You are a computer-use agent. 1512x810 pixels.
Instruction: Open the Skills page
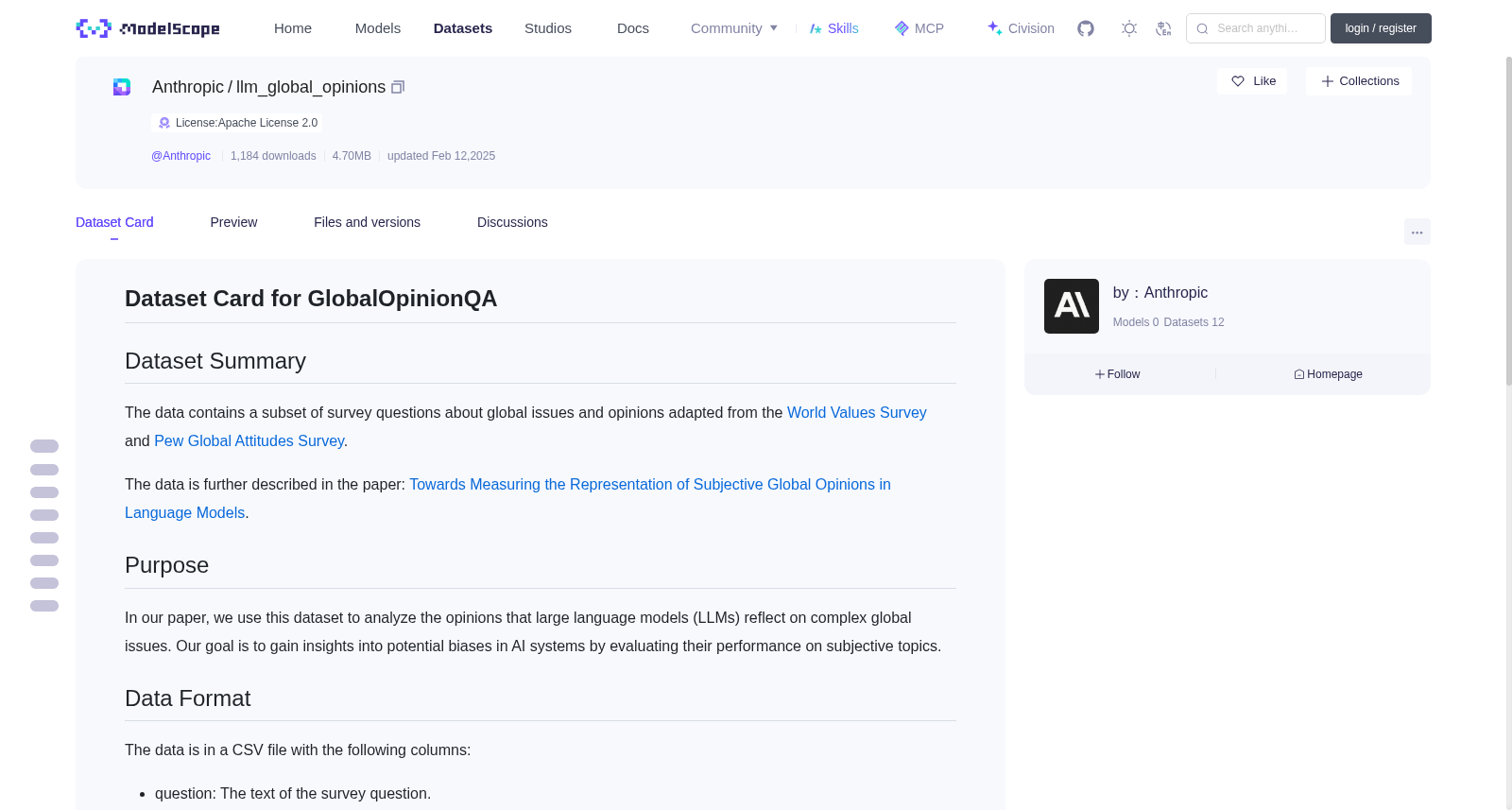pyautogui.click(x=833, y=28)
